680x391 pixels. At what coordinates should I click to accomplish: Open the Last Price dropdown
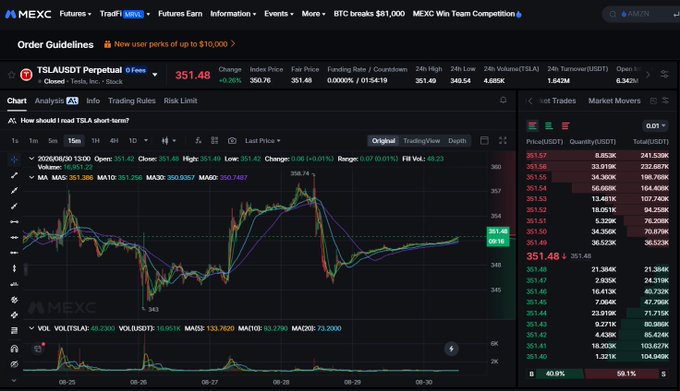[262, 140]
